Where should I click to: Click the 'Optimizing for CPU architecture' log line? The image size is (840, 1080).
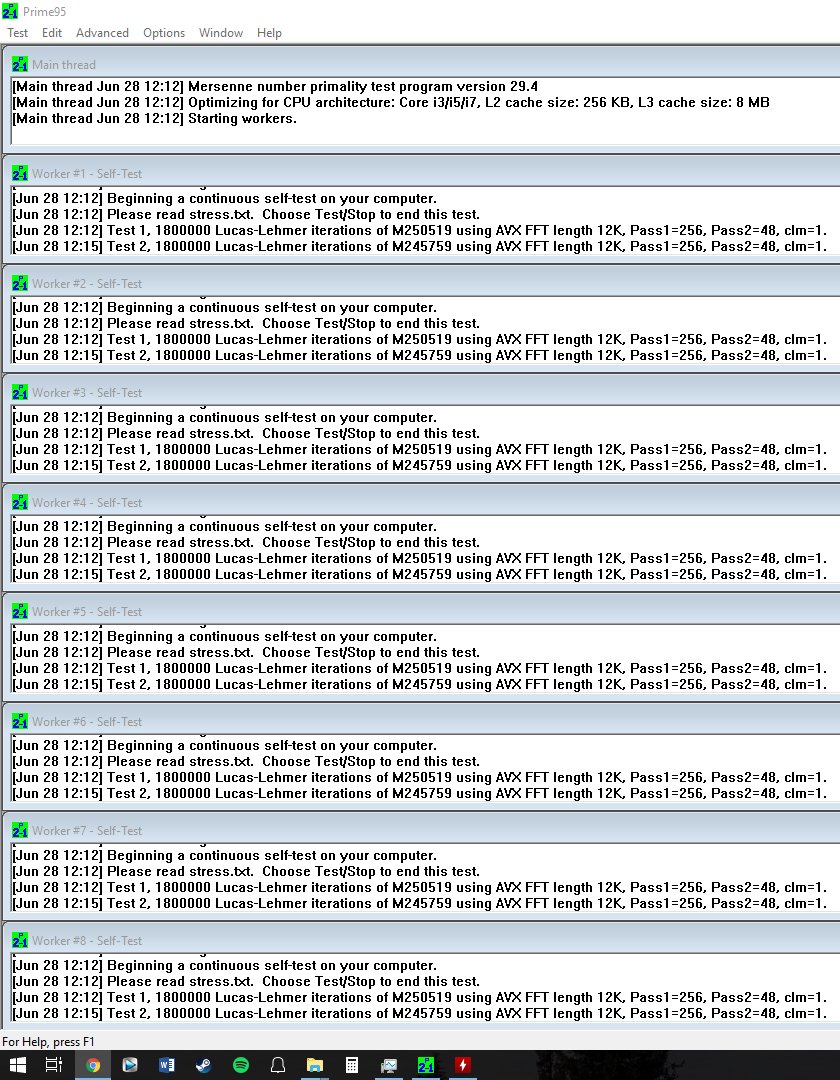(x=390, y=103)
